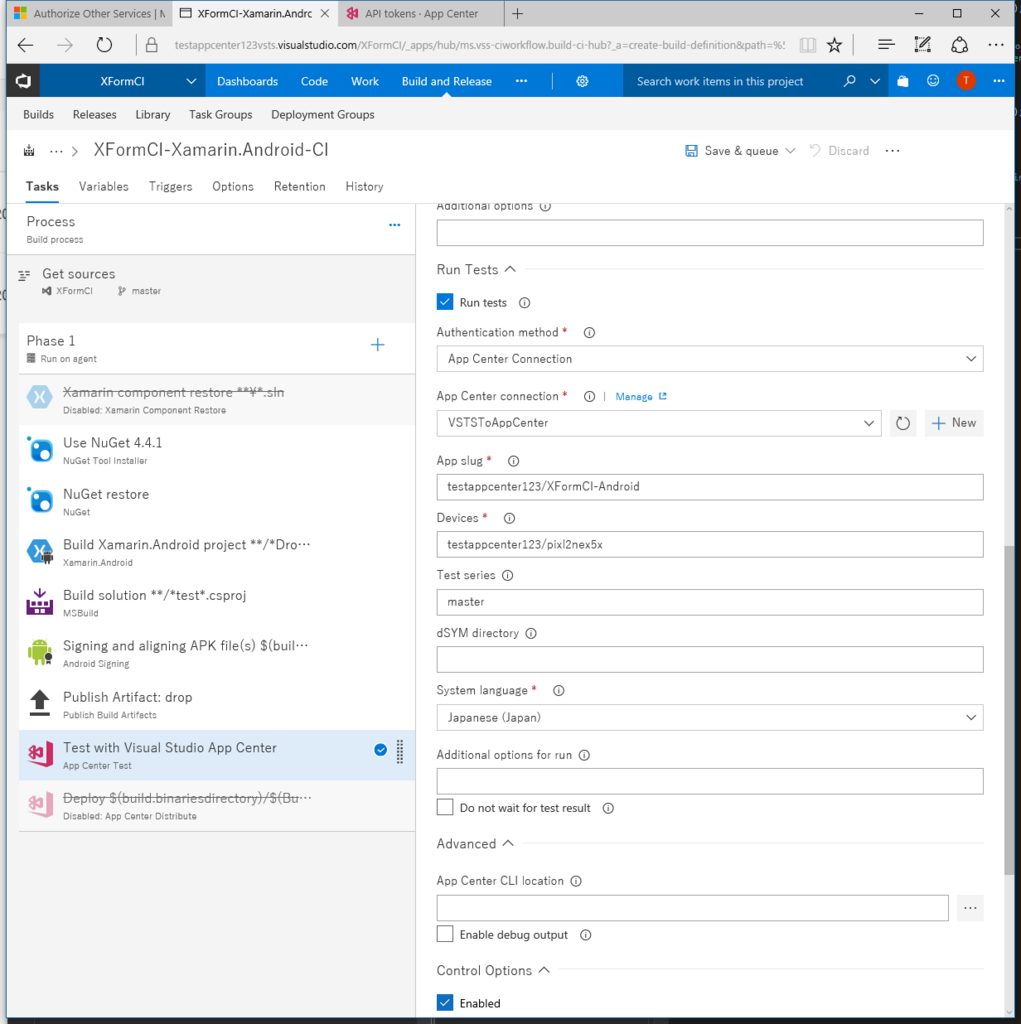The image size is (1021, 1024).
Task: Click info icon next to Authentication method
Action: 589,333
